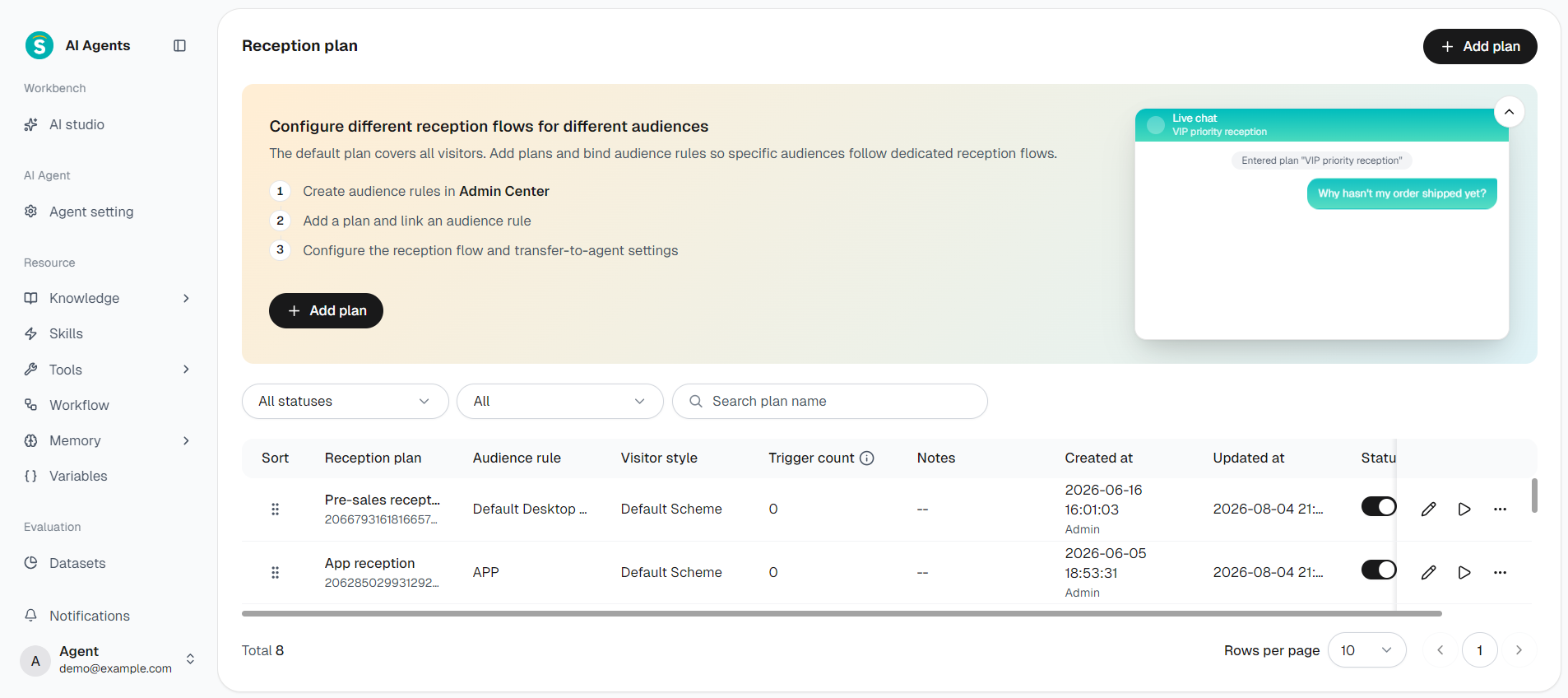
Task: Grab drag handle of App reception row
Action: [x=275, y=572]
